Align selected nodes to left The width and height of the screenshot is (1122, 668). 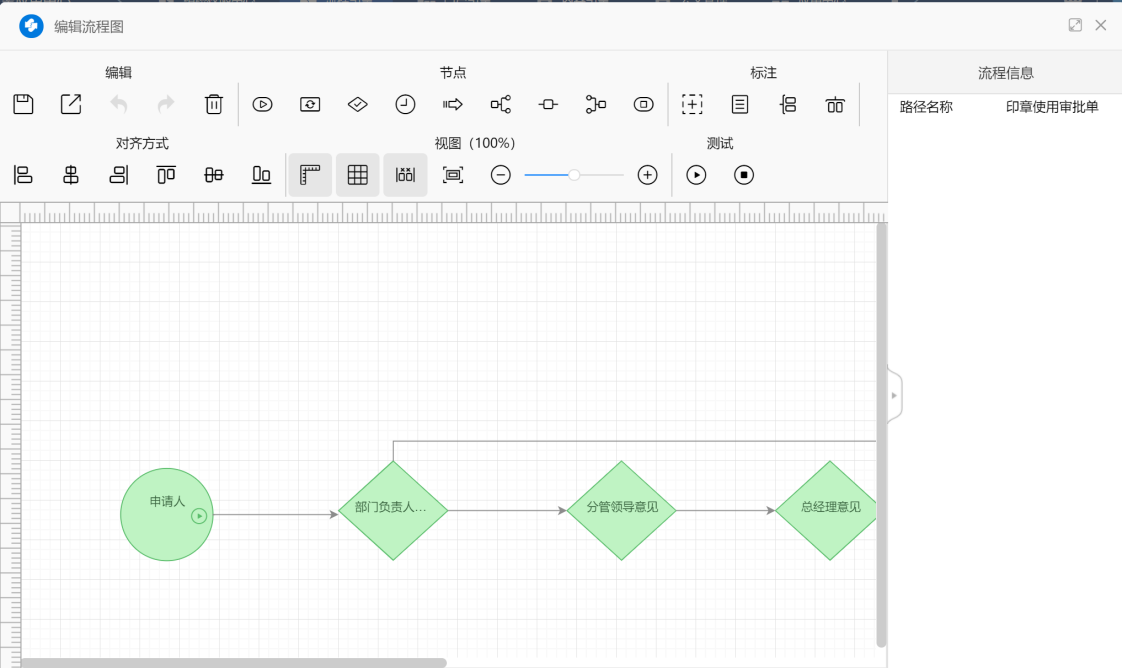click(x=23, y=175)
